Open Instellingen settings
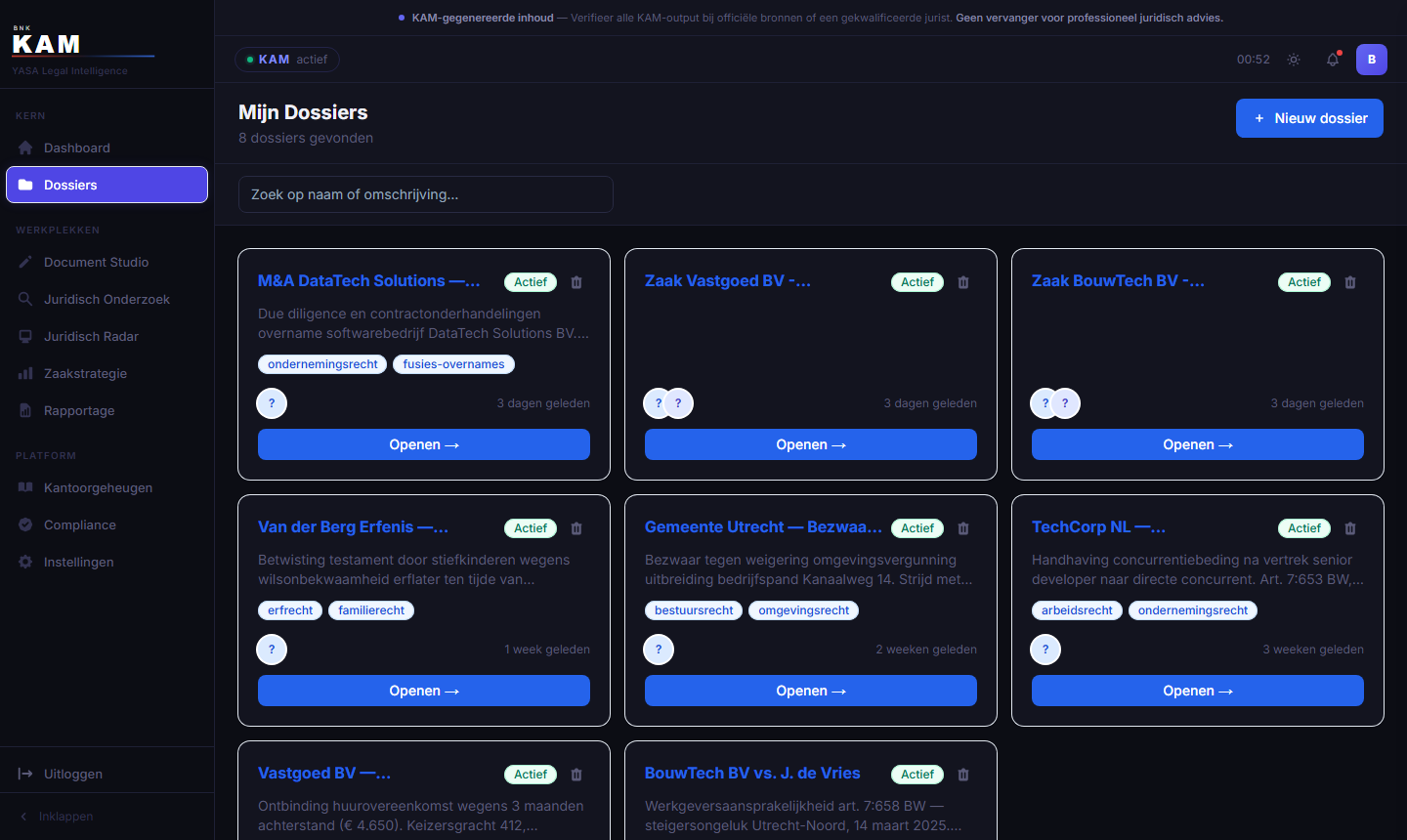Screen dimensions: 1407x840 [x=107, y=562]
